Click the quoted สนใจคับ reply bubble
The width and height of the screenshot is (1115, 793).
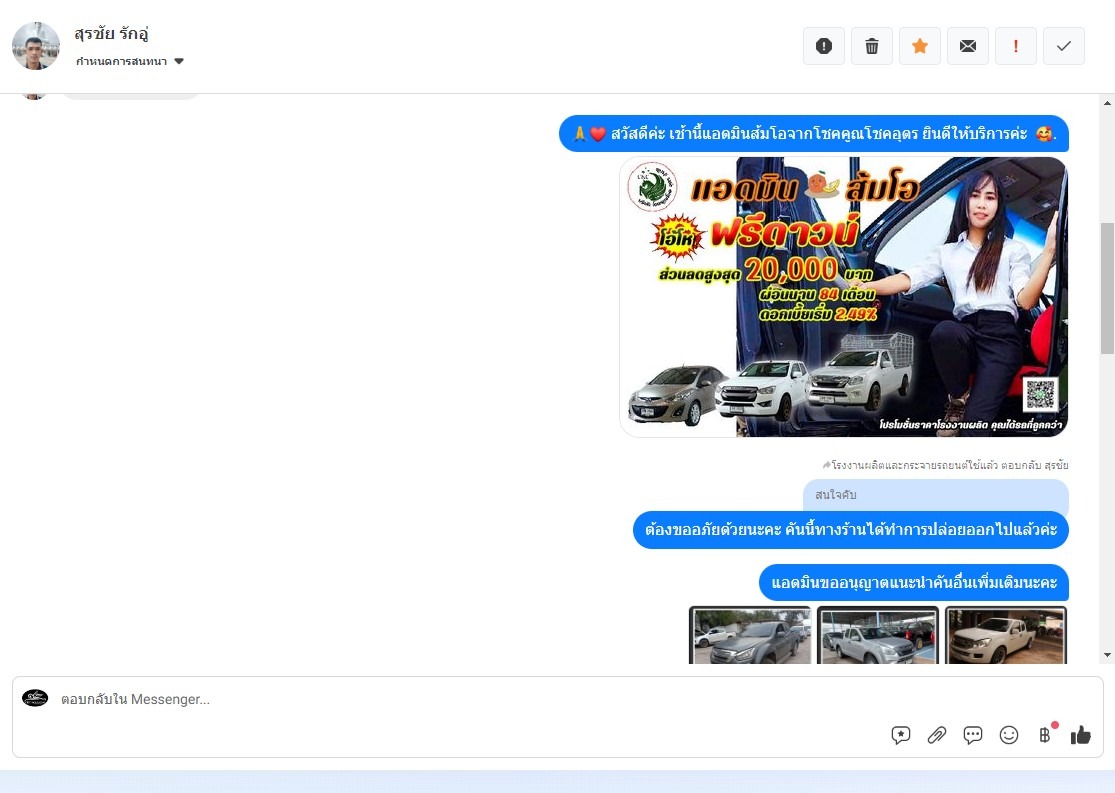tap(935, 495)
